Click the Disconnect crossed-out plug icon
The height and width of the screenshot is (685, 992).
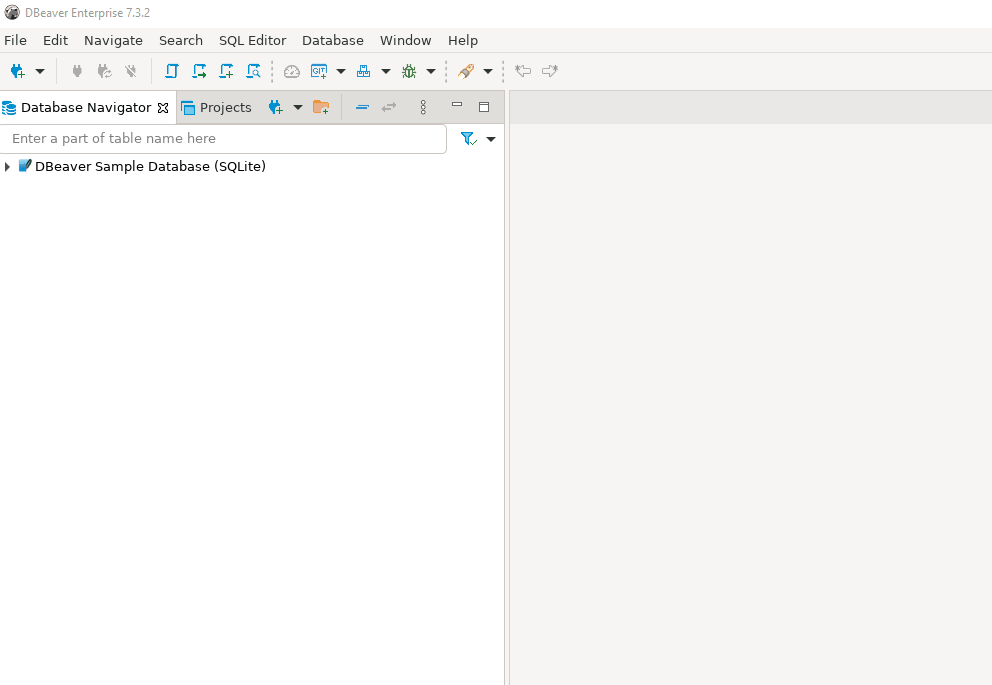pyautogui.click(x=131, y=71)
